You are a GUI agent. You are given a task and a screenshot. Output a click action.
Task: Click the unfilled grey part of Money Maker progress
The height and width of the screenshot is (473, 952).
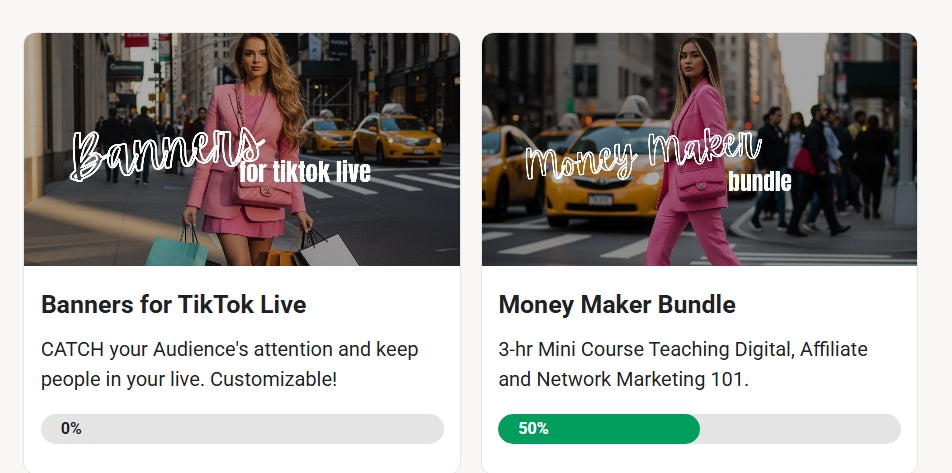(800, 429)
